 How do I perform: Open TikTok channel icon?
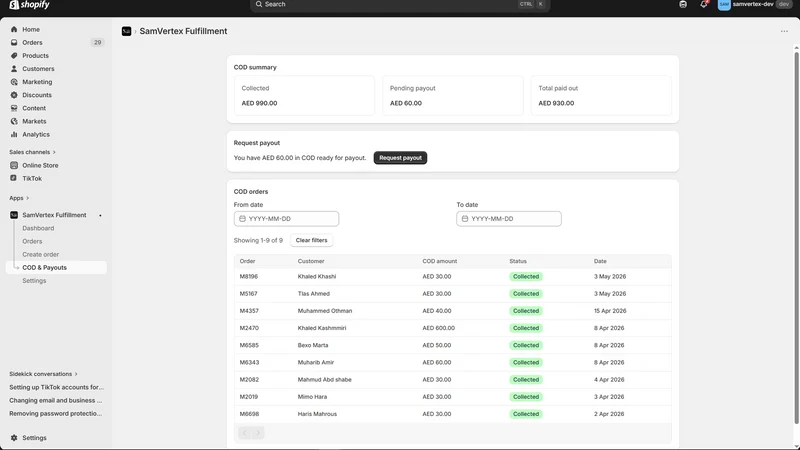[x=14, y=178]
